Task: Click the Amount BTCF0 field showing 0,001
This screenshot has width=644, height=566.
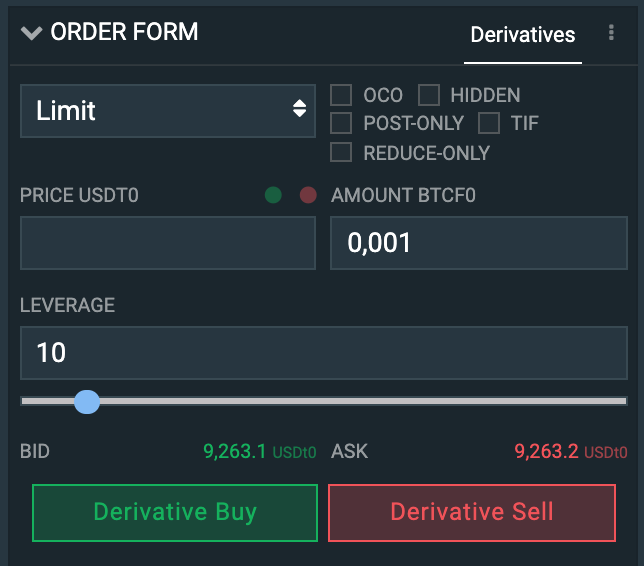Action: point(478,243)
